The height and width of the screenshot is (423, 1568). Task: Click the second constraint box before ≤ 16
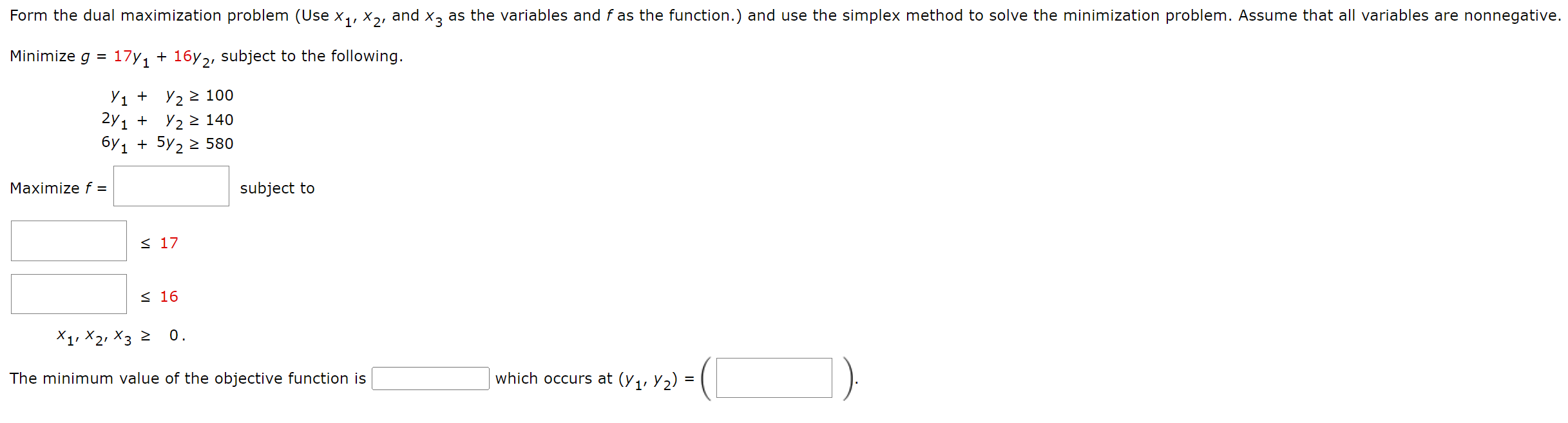[68, 295]
